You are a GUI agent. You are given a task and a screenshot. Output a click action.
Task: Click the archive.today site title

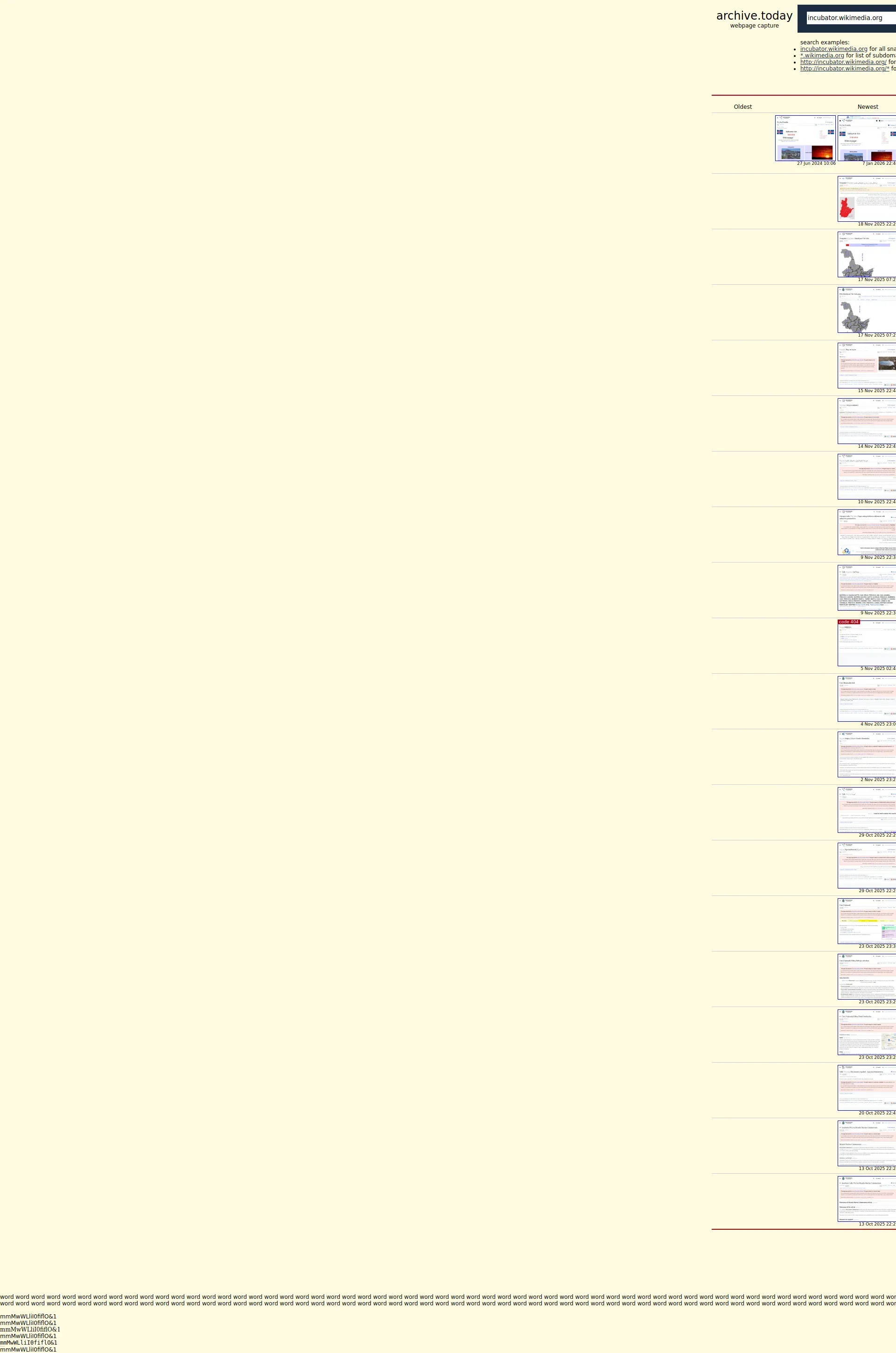coord(754,16)
